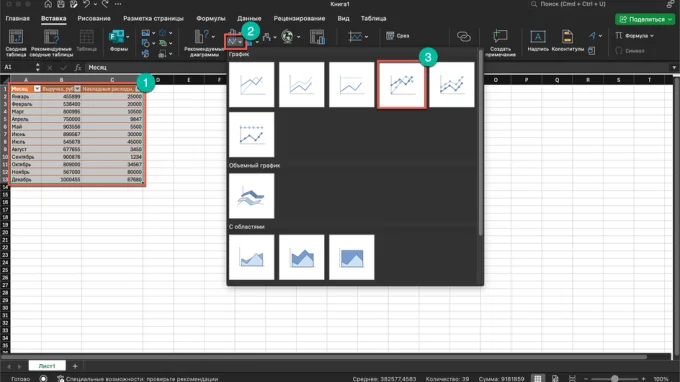Click the zoom out minus button
The height and width of the screenshot is (382, 680).
tap(586, 379)
